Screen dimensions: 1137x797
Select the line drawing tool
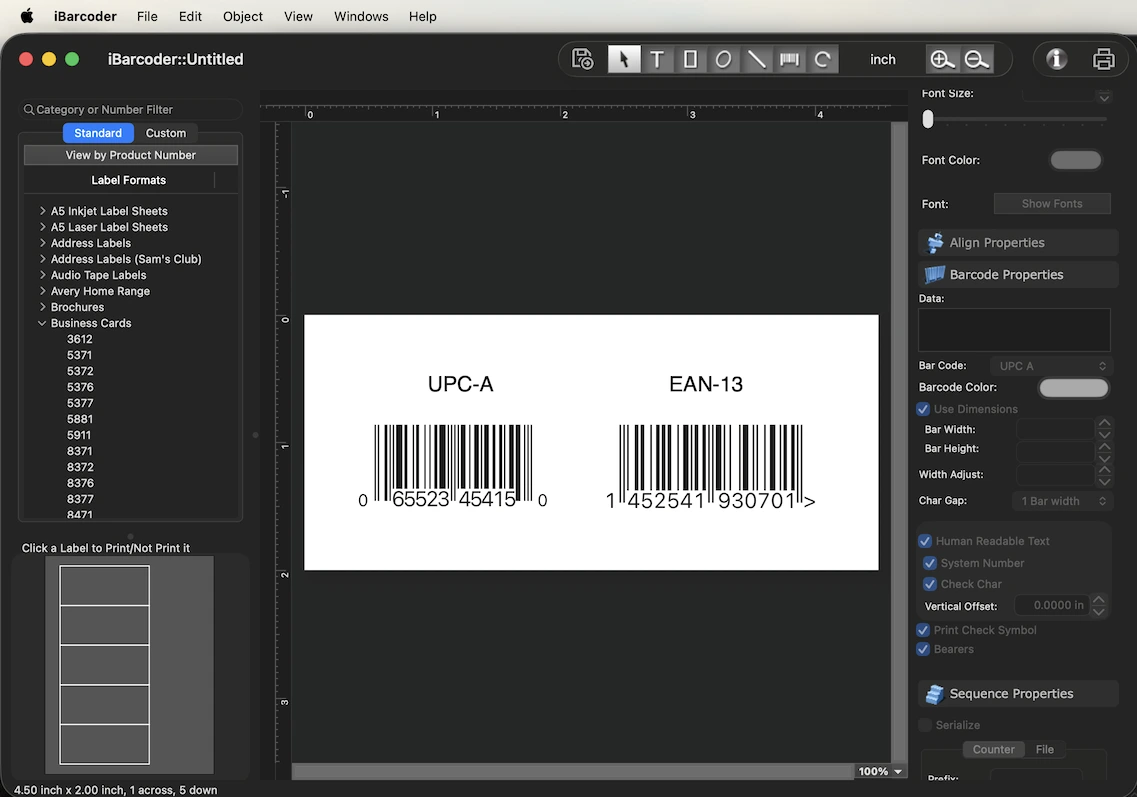(x=756, y=59)
